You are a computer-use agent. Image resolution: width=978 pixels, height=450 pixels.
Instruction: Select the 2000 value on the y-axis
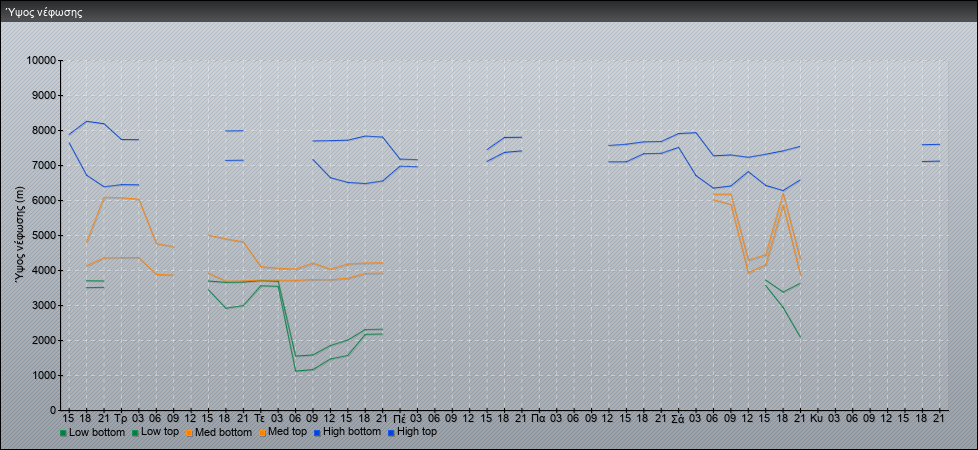[44, 340]
